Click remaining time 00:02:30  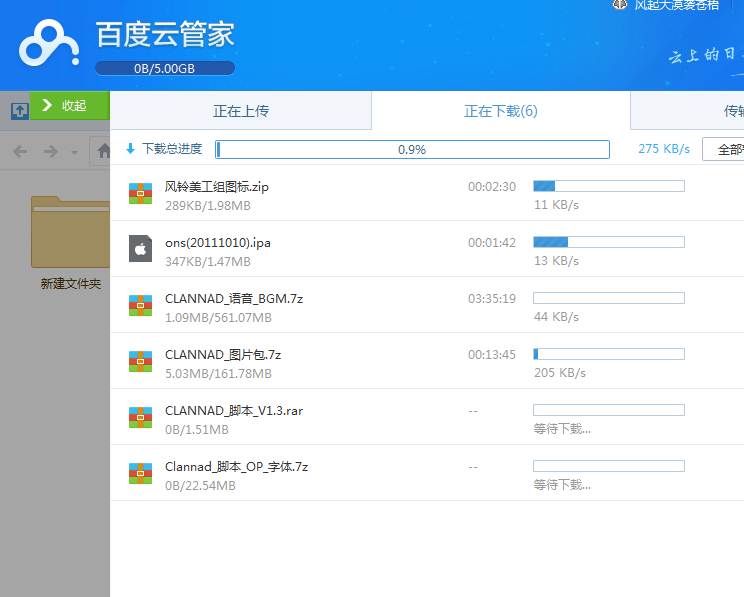[x=492, y=187]
